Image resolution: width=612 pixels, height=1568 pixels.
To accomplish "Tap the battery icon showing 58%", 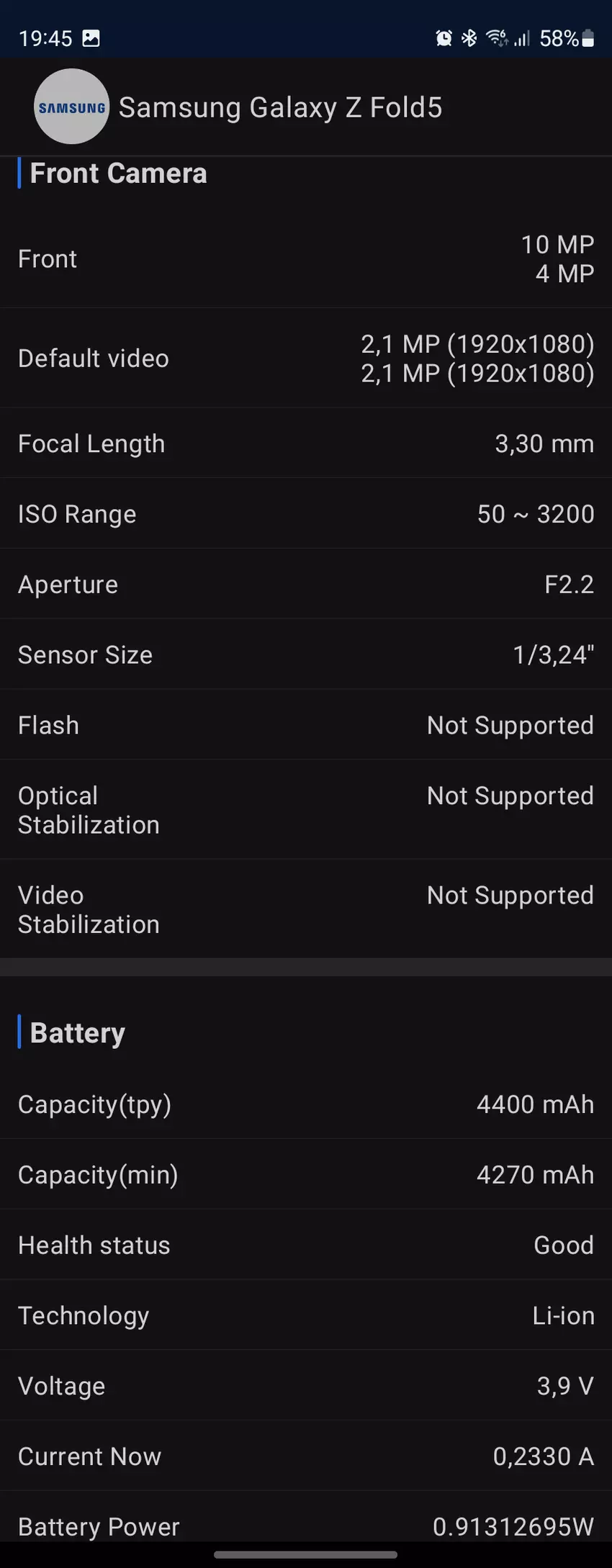I will (x=588, y=38).
